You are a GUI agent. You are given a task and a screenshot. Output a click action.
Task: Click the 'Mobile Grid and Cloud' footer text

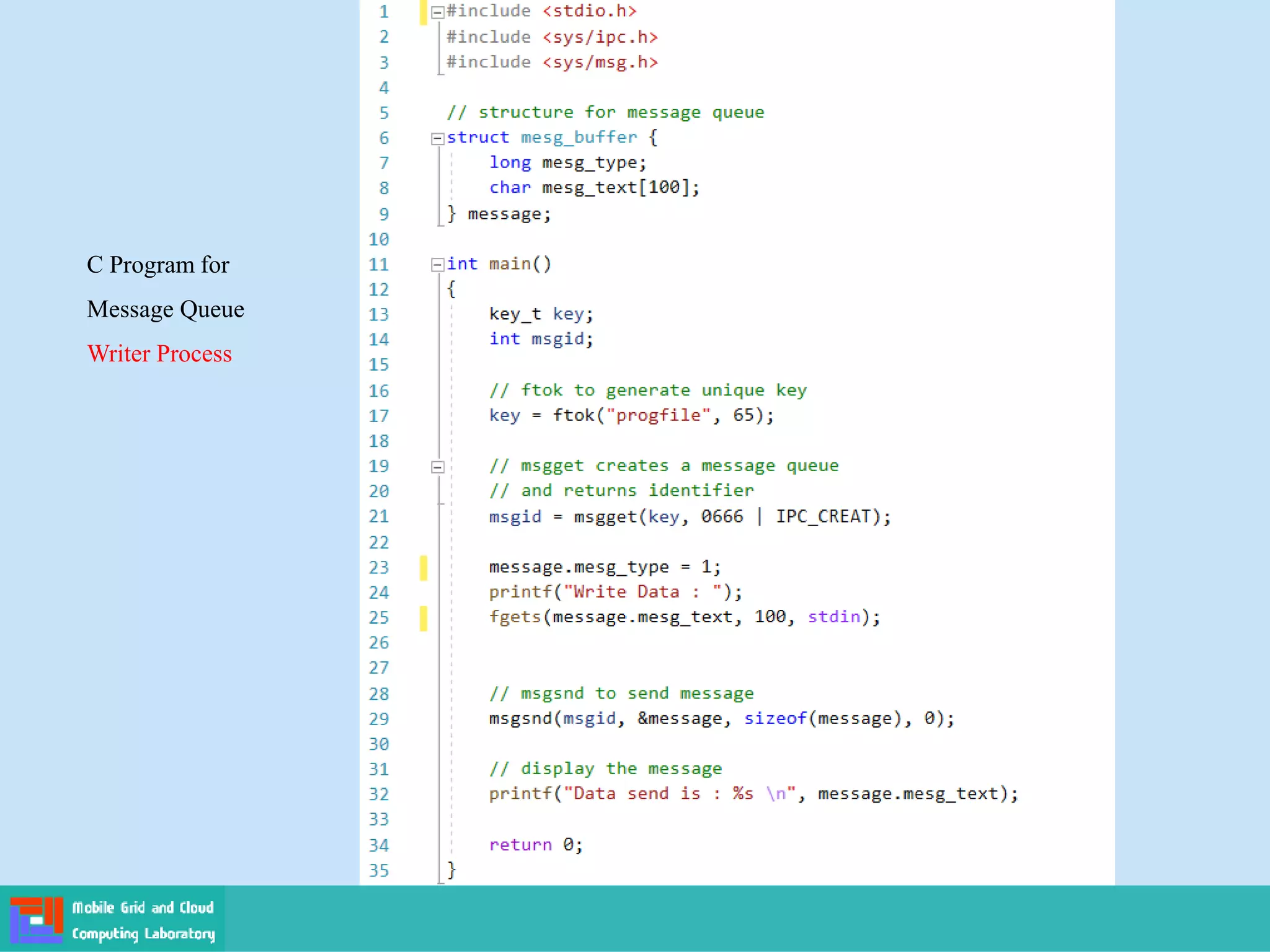click(143, 908)
